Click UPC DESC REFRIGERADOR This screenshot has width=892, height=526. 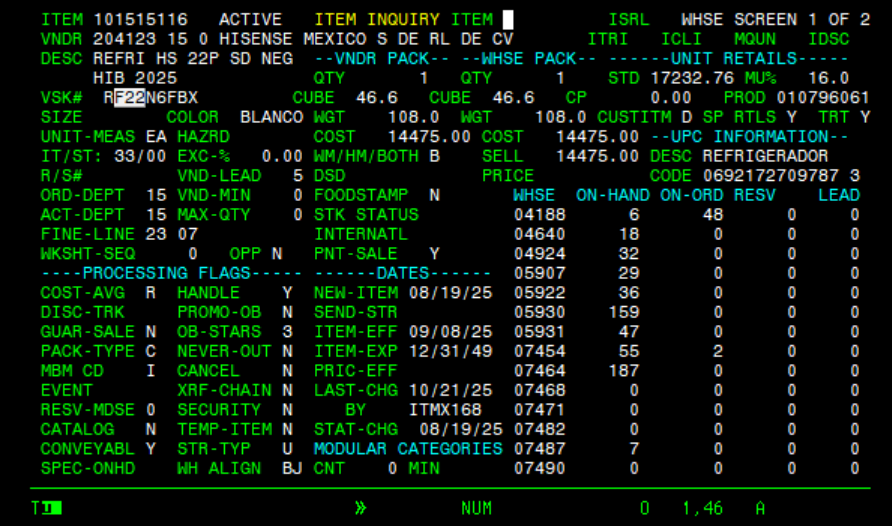765,156
